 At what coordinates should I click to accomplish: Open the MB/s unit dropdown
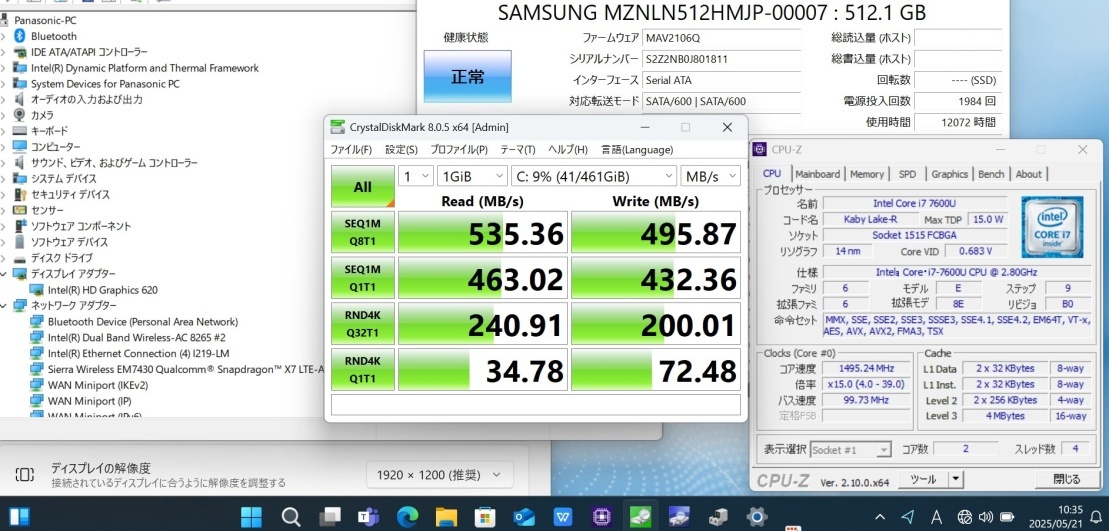pyautogui.click(x=710, y=176)
